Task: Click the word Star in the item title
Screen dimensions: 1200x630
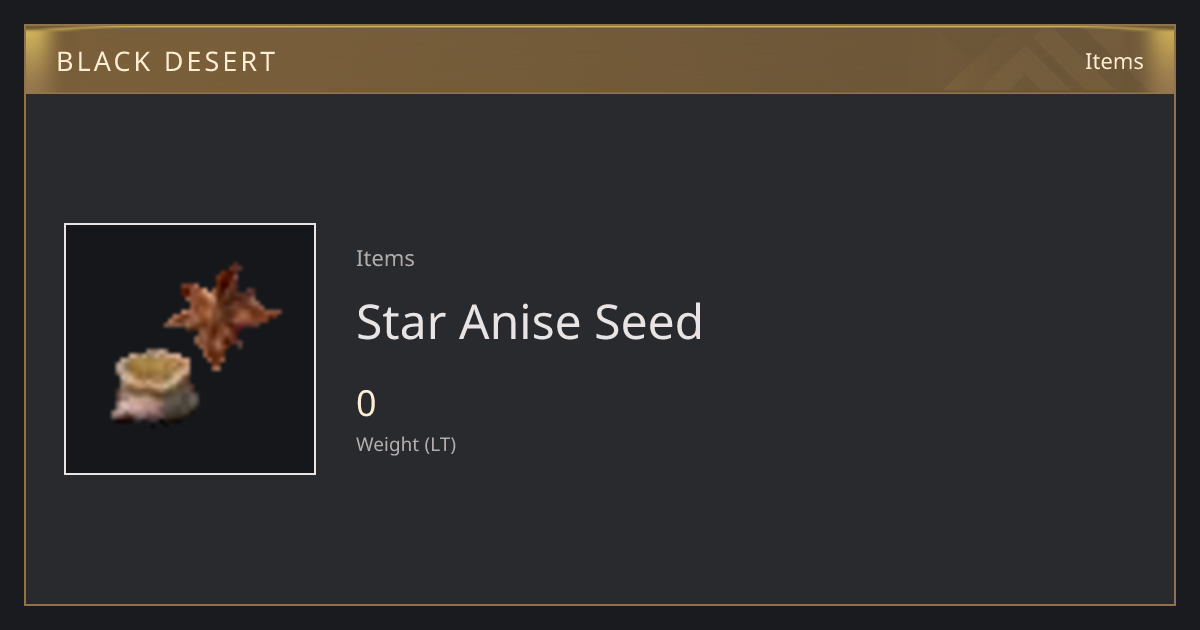Action: 401,322
